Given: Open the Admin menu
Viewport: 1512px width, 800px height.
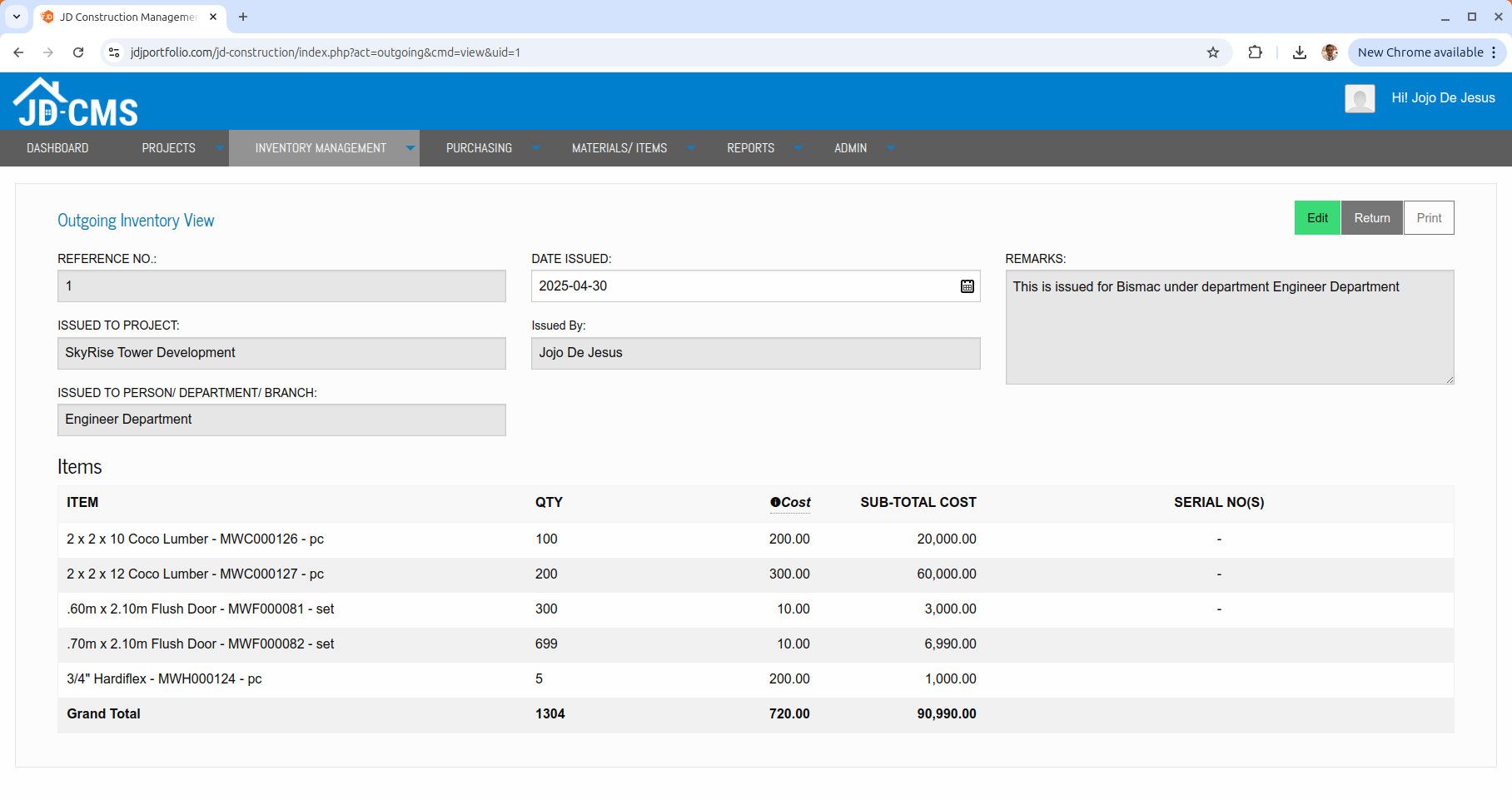Looking at the screenshot, I should point(850,148).
